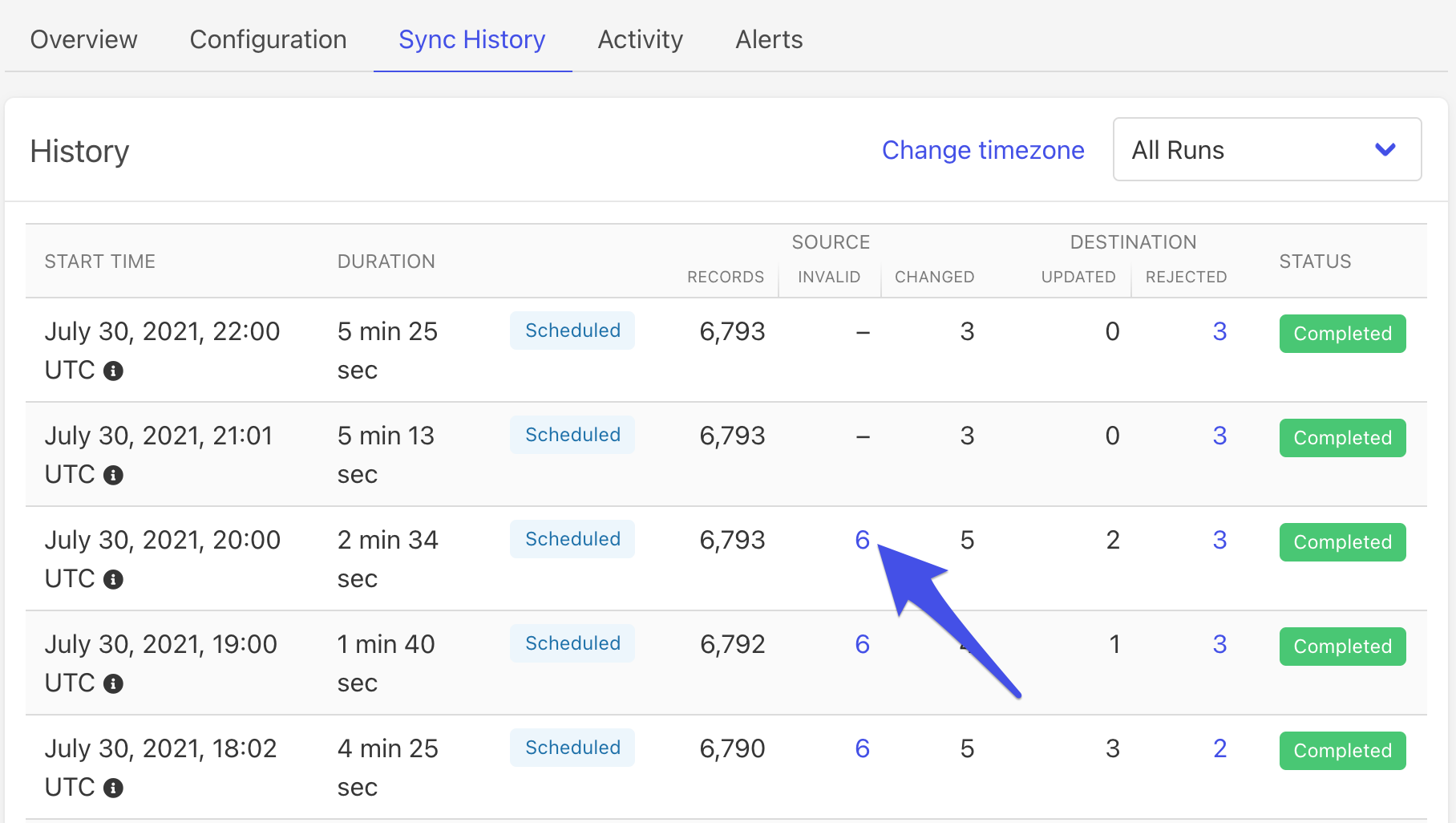Open rejected count 3 for 22:00 run
The width and height of the screenshot is (1456, 823).
(1219, 331)
